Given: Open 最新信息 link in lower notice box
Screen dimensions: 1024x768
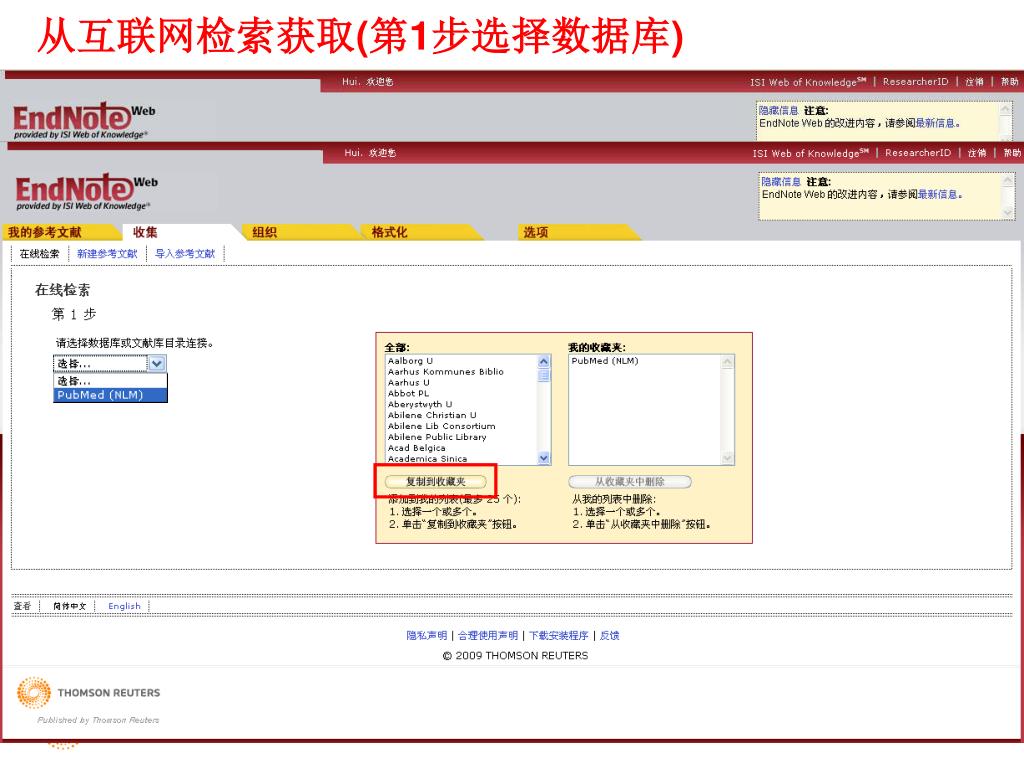Looking at the screenshot, I should click(x=937, y=195).
